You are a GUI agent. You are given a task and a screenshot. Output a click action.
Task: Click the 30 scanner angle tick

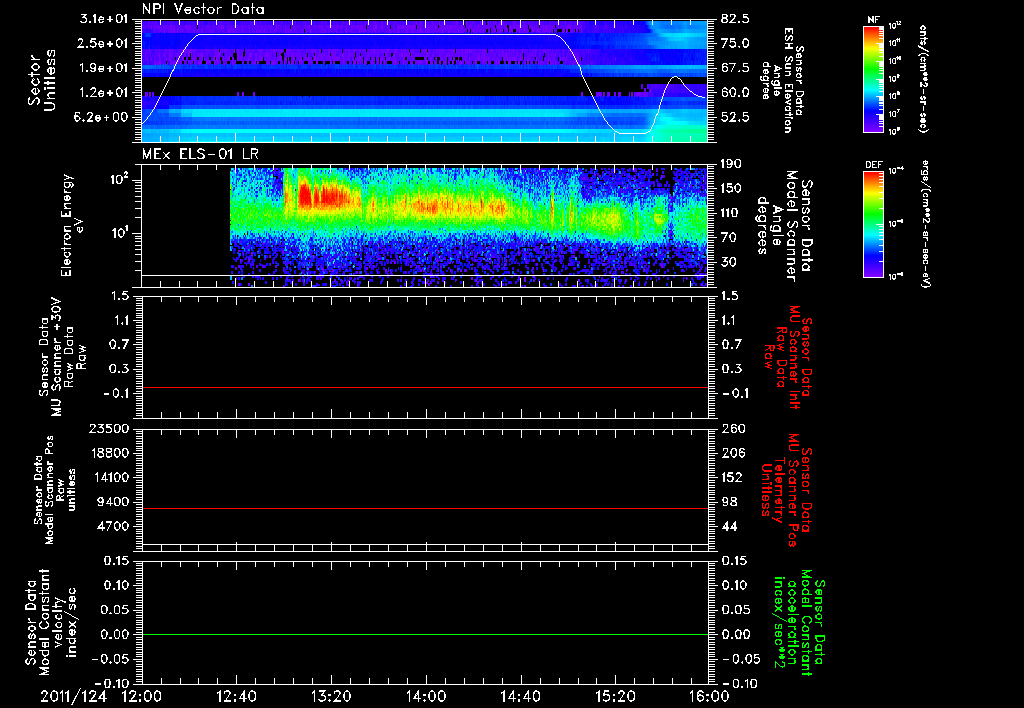coord(728,262)
